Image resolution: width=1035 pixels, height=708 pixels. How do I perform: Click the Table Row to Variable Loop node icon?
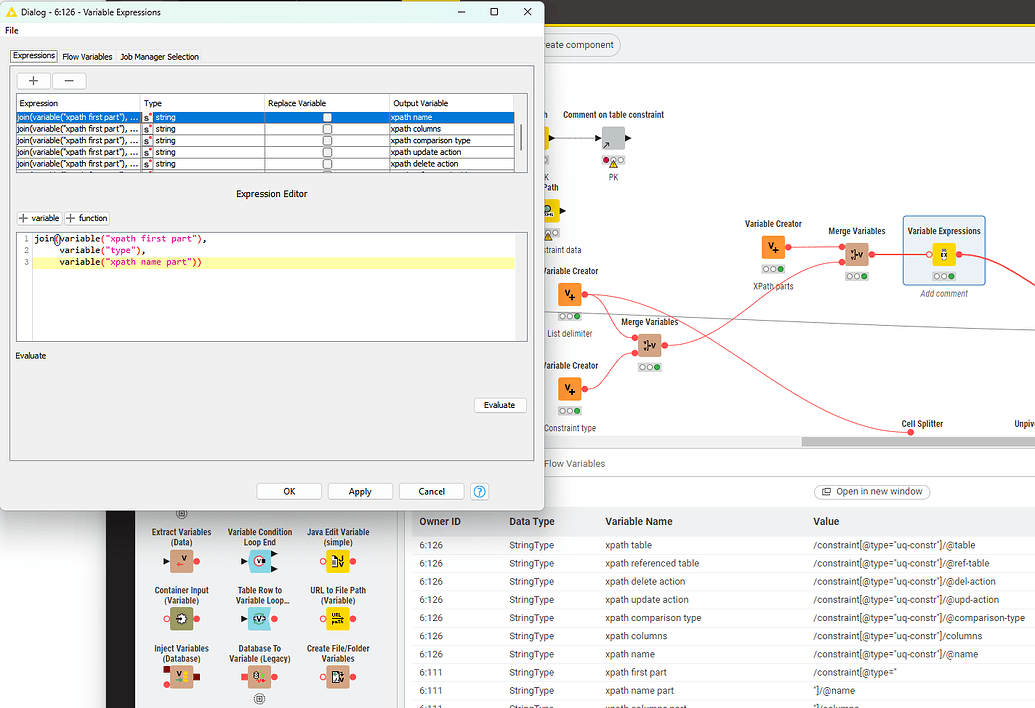coord(260,619)
